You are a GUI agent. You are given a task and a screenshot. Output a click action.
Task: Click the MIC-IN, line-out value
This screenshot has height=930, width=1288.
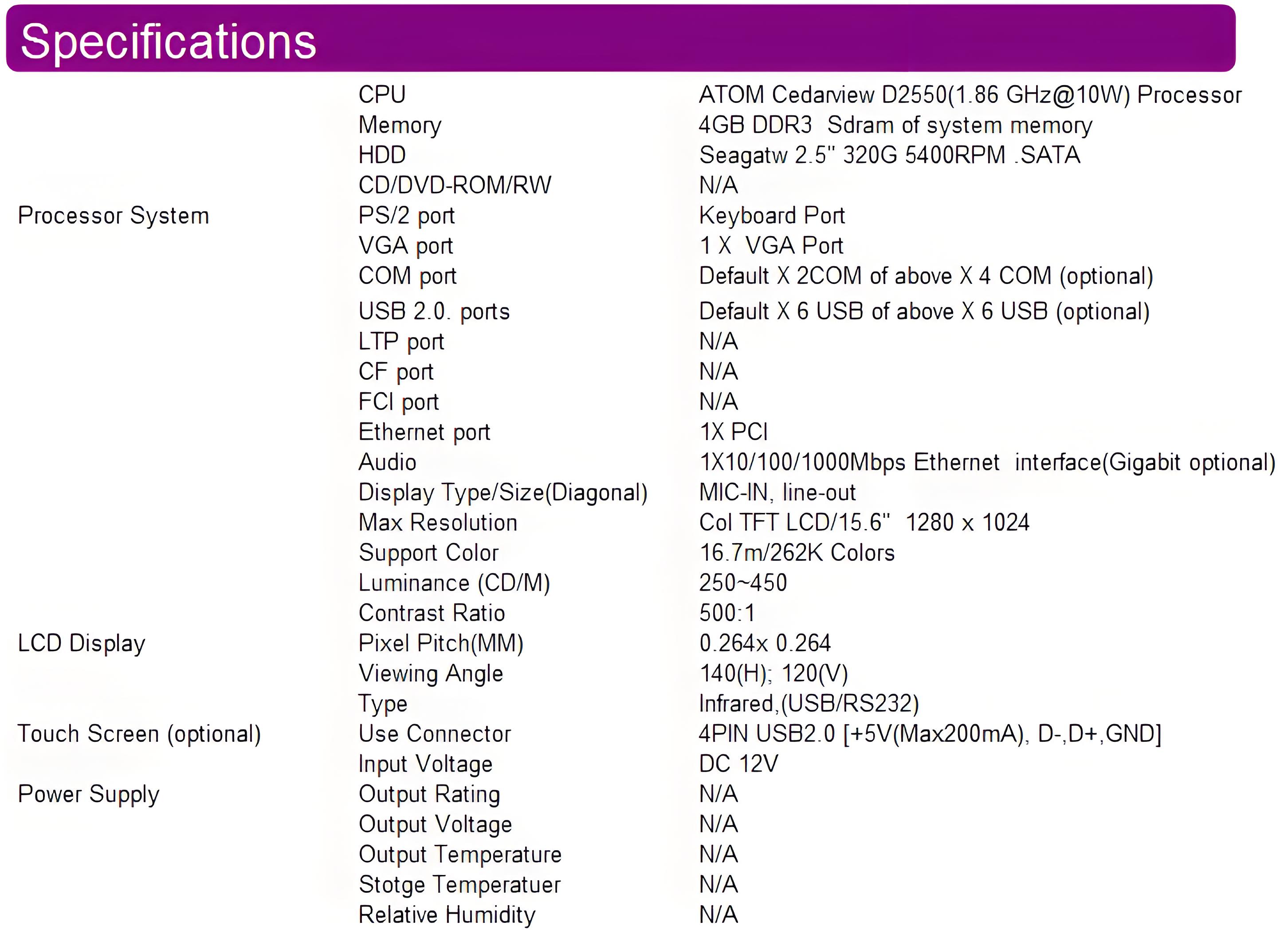point(777,493)
